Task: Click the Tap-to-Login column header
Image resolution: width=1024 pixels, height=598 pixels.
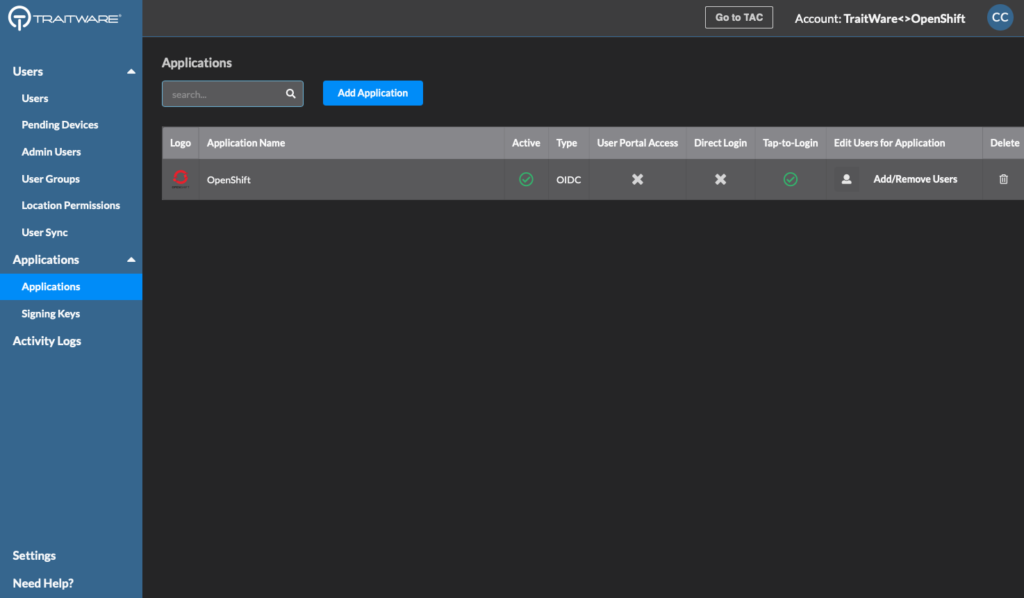Action: [x=790, y=143]
